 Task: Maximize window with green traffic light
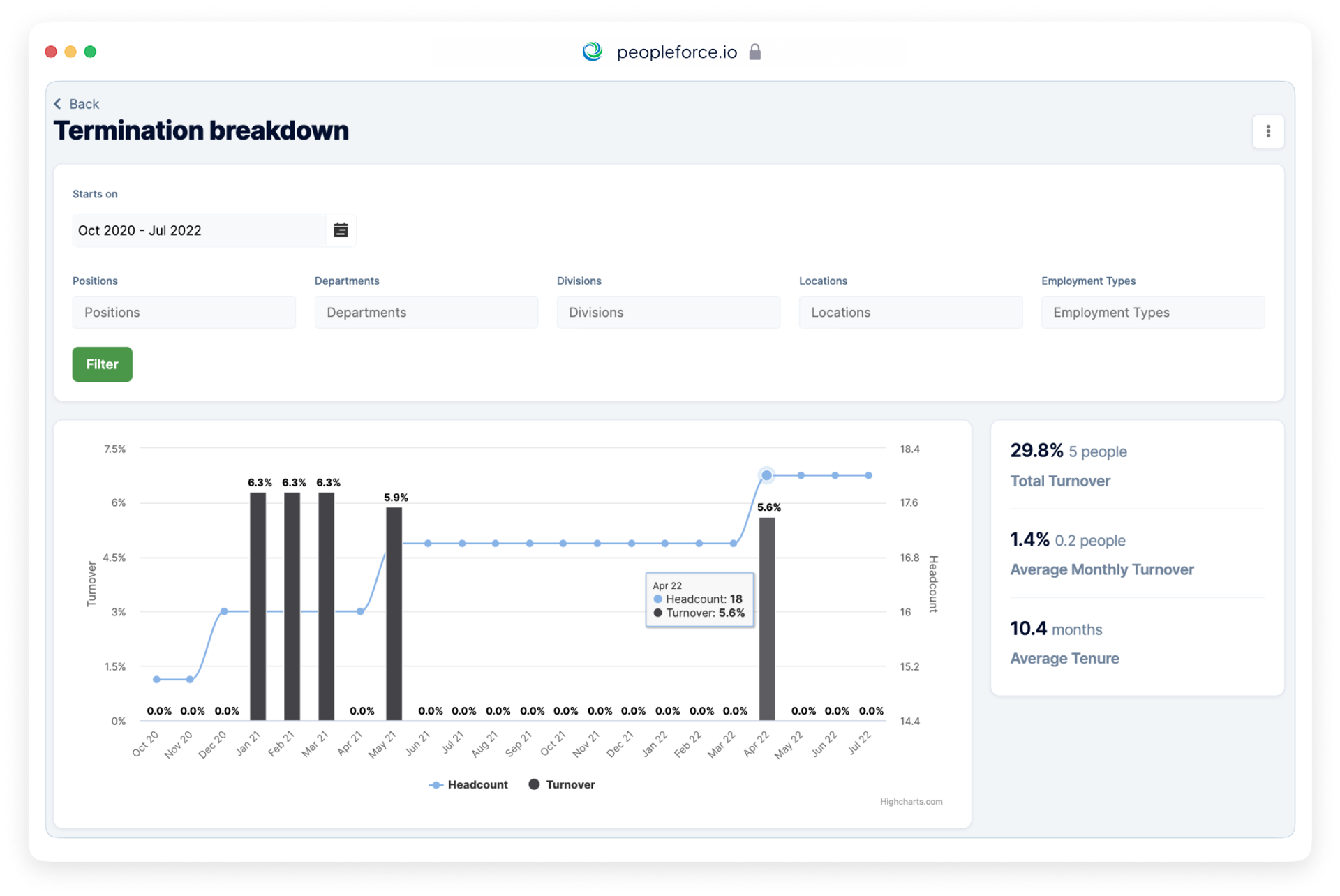tap(90, 52)
